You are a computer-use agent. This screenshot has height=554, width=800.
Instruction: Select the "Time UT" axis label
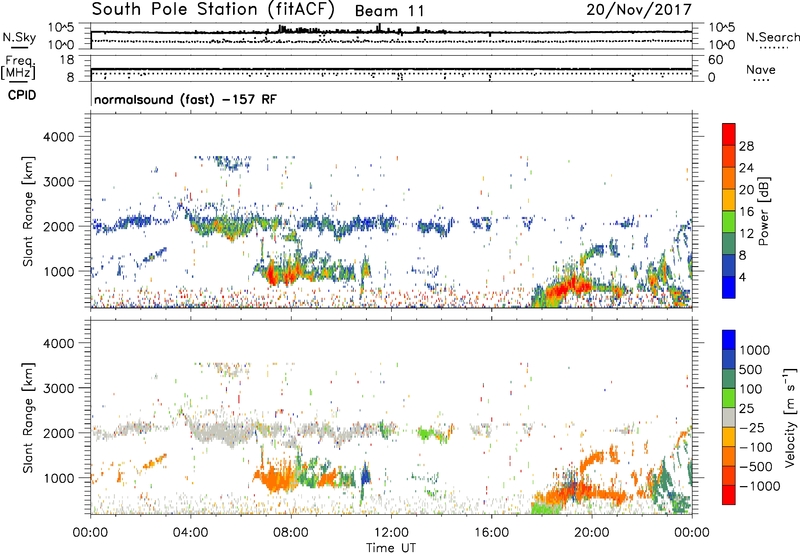[x=391, y=547]
